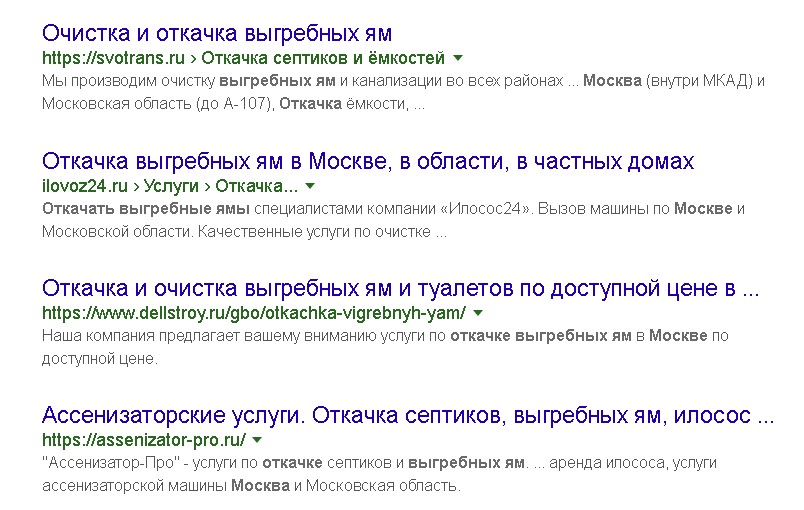
Task: Click the https://assenizator-pro.ru/ URL text
Action: tap(144, 439)
